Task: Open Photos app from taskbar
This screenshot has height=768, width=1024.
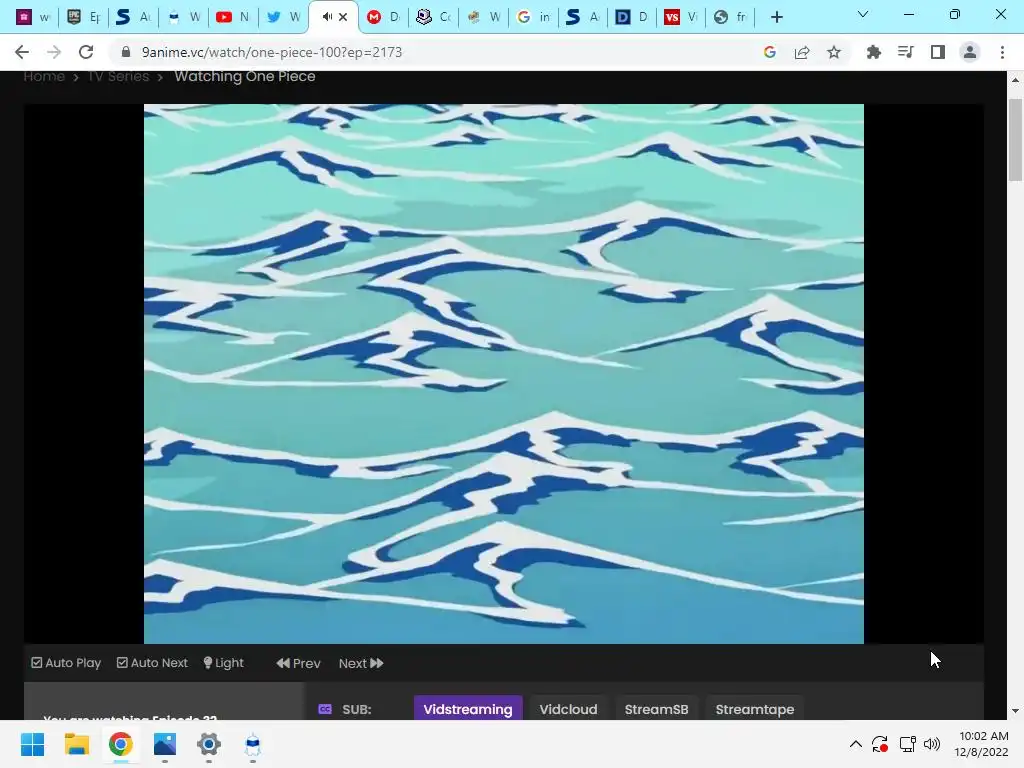Action: point(165,744)
